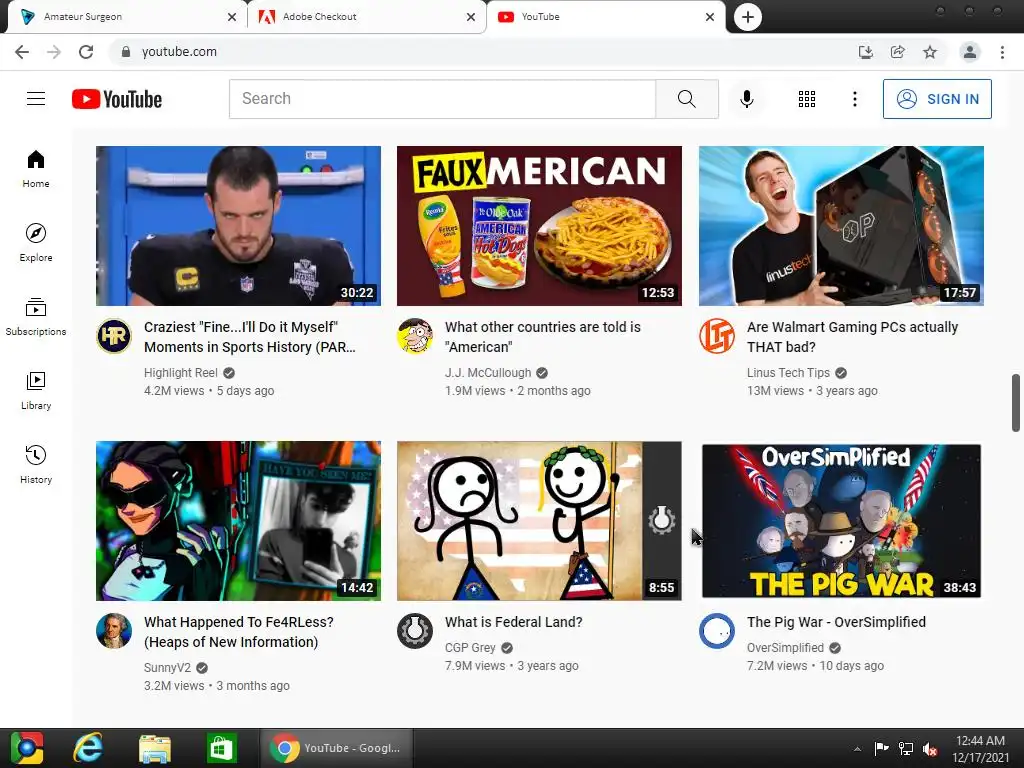
Task: Open Subscriptions in sidebar
Action: (36, 317)
